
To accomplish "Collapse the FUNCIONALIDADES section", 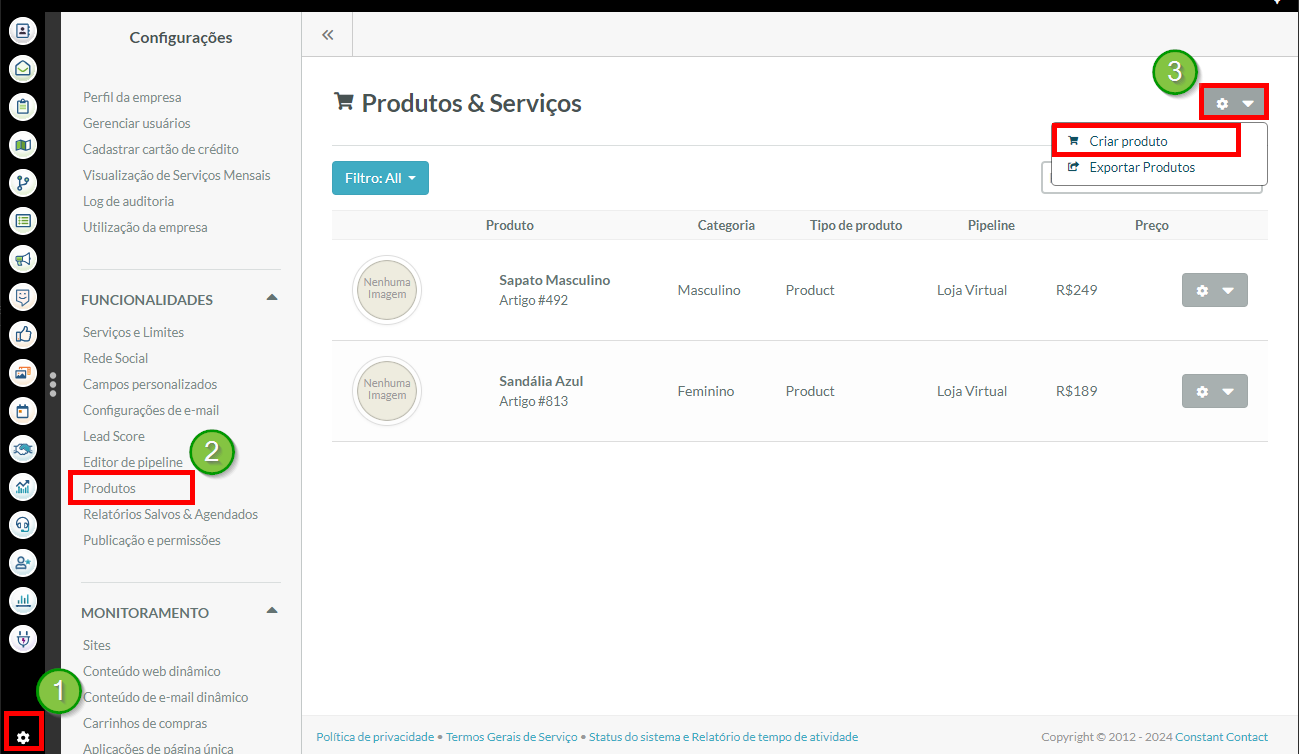I will coord(271,298).
